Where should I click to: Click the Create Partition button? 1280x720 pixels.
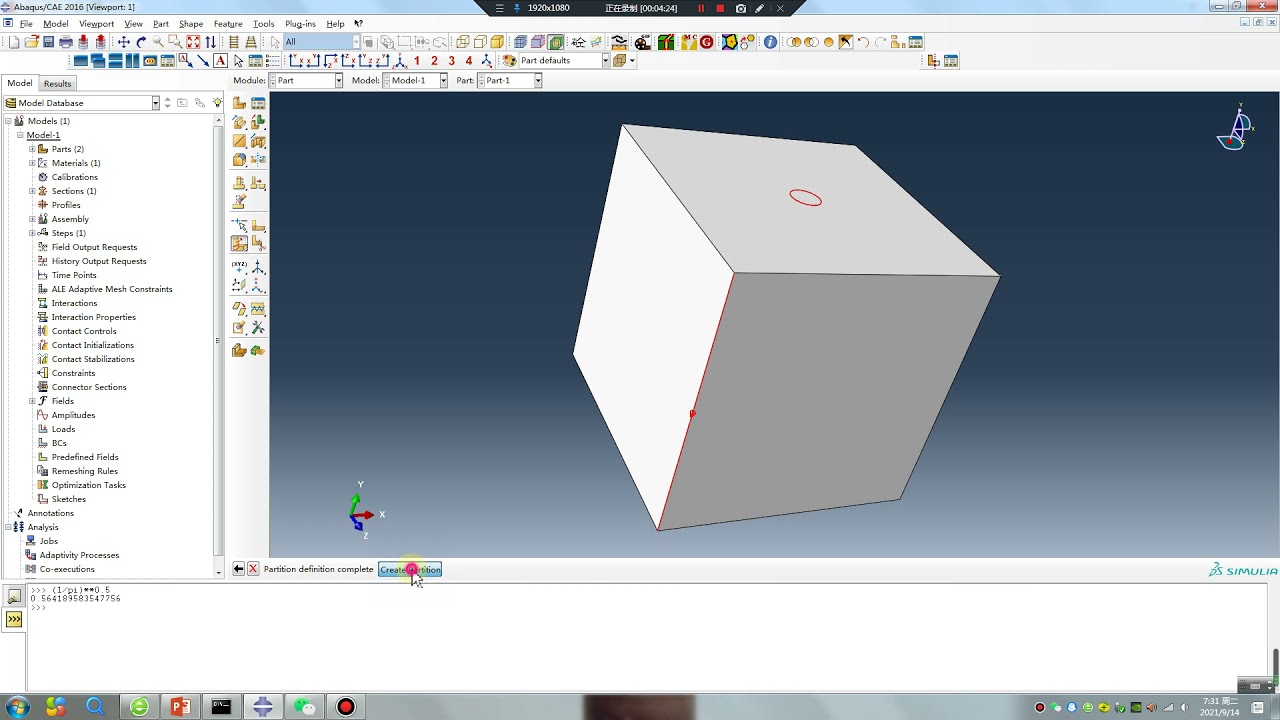[x=410, y=569]
